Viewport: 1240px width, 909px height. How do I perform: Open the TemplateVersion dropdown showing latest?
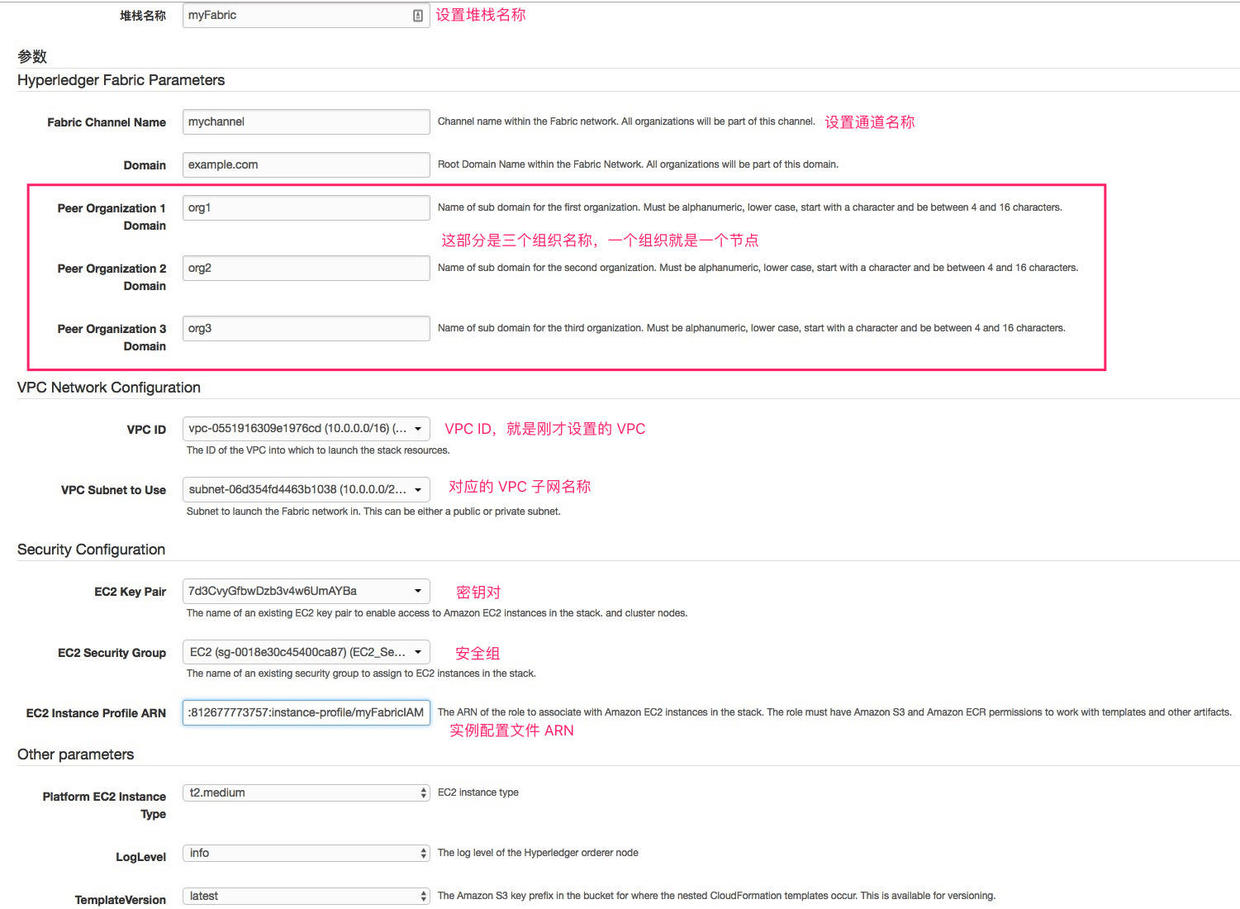point(306,896)
